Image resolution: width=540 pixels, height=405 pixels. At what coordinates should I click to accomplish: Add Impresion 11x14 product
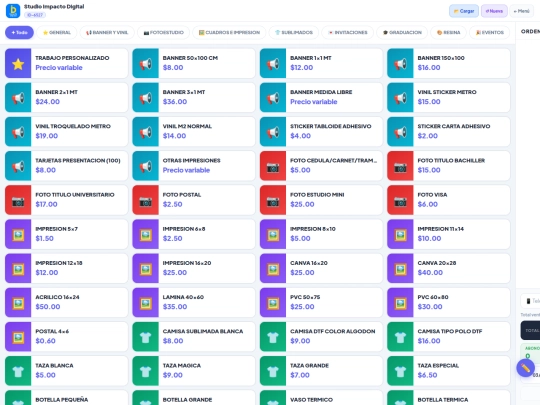[x=448, y=234]
